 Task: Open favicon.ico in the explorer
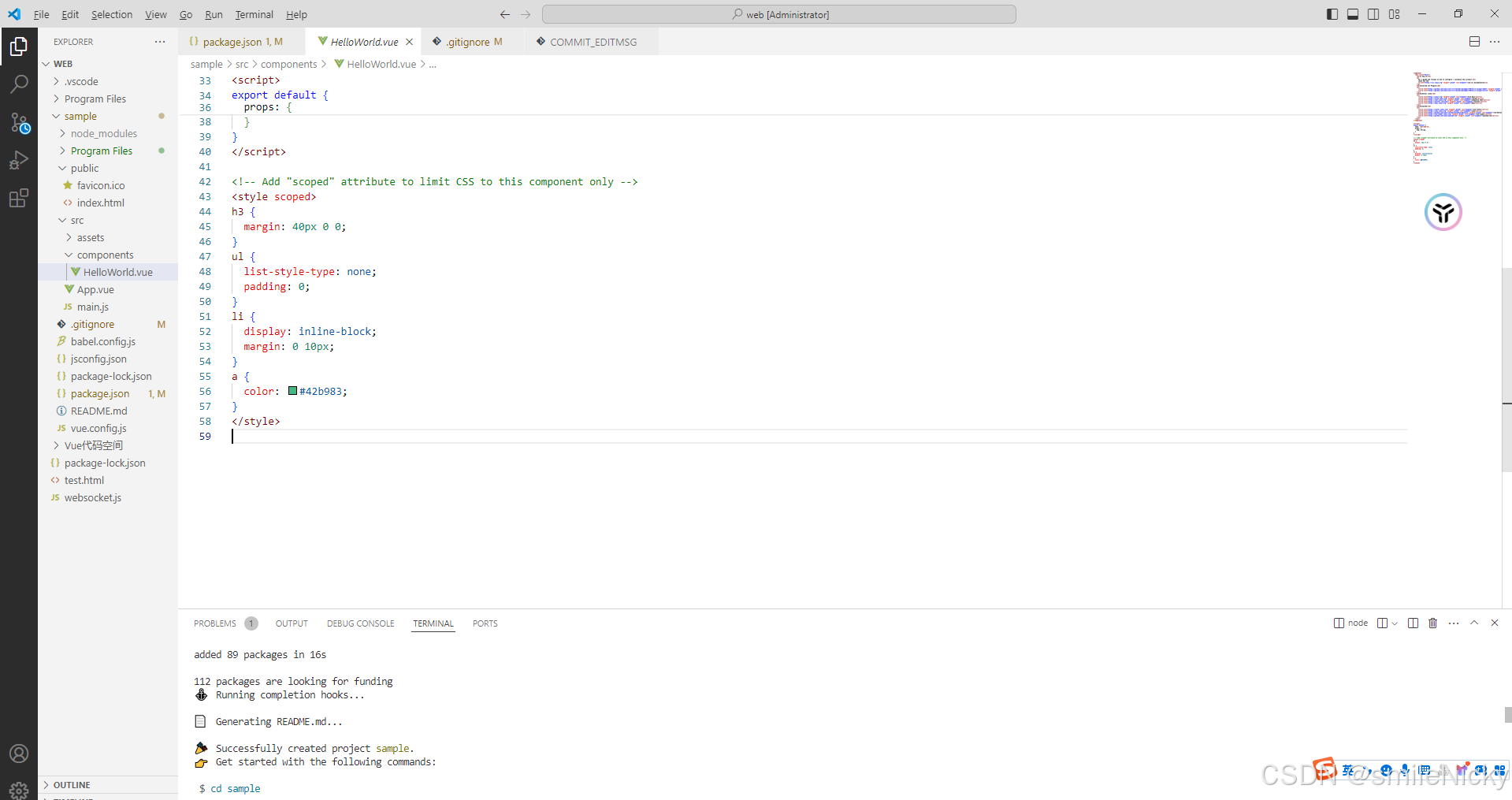click(108, 185)
